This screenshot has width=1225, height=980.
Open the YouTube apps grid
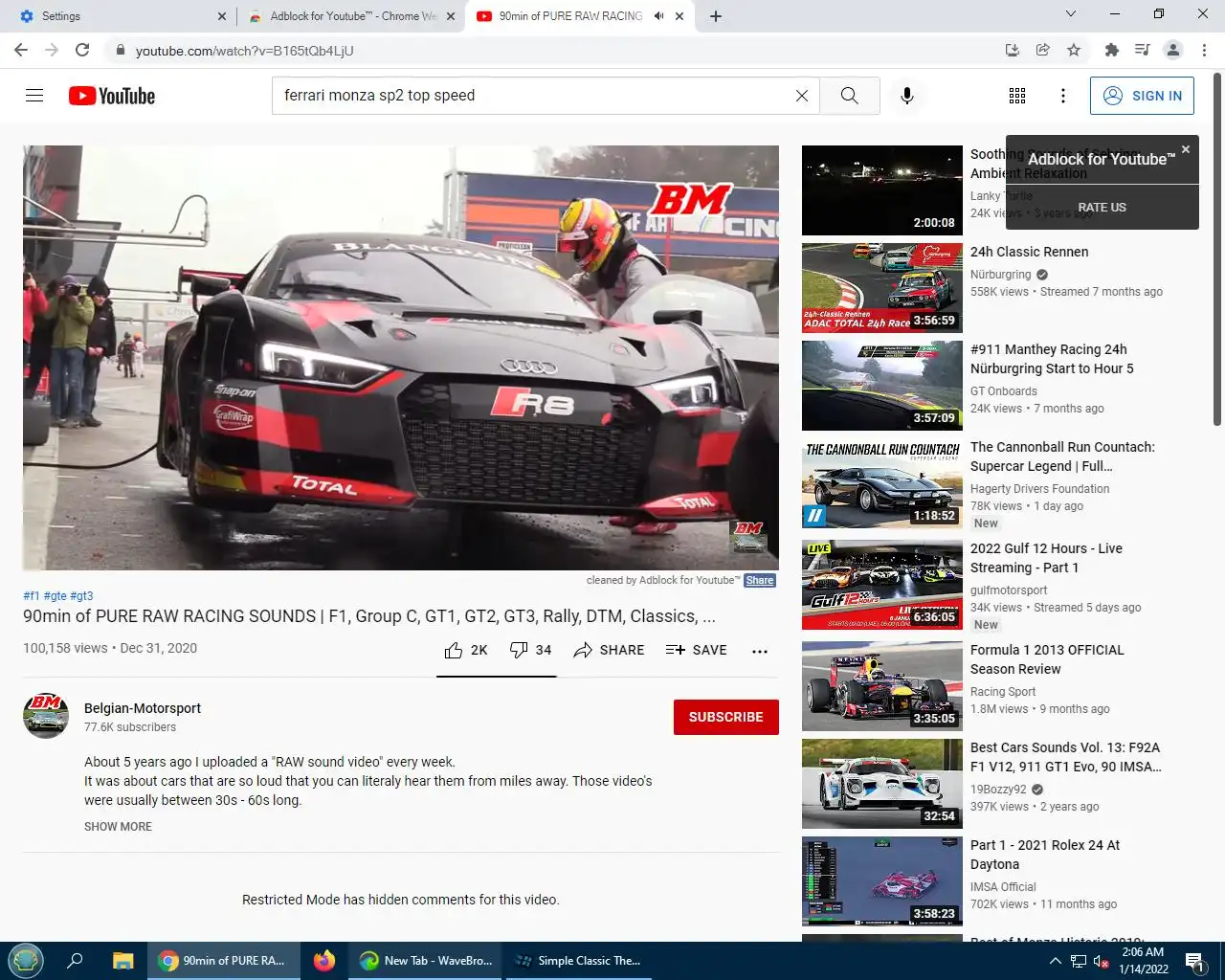tap(1017, 96)
